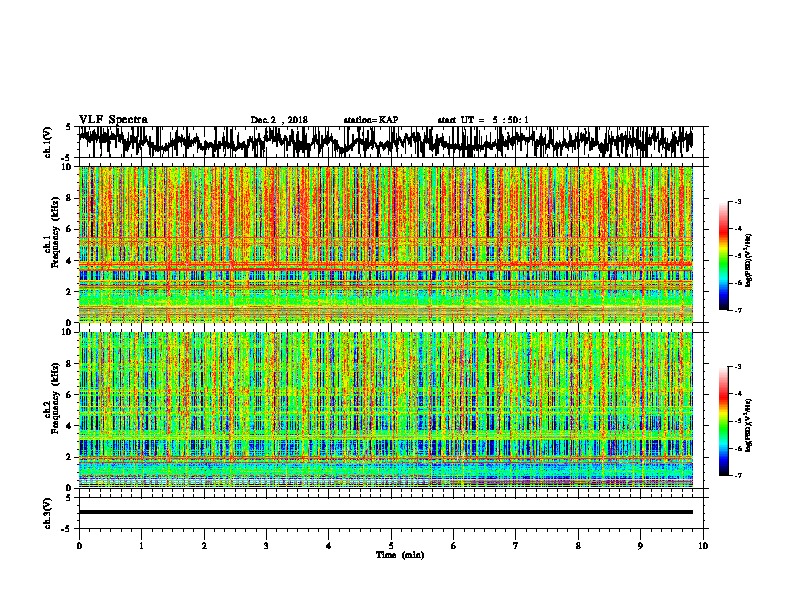Screen dimensions: 792x612
Task: Click the "station=KAP" header label
Action: pos(371,120)
